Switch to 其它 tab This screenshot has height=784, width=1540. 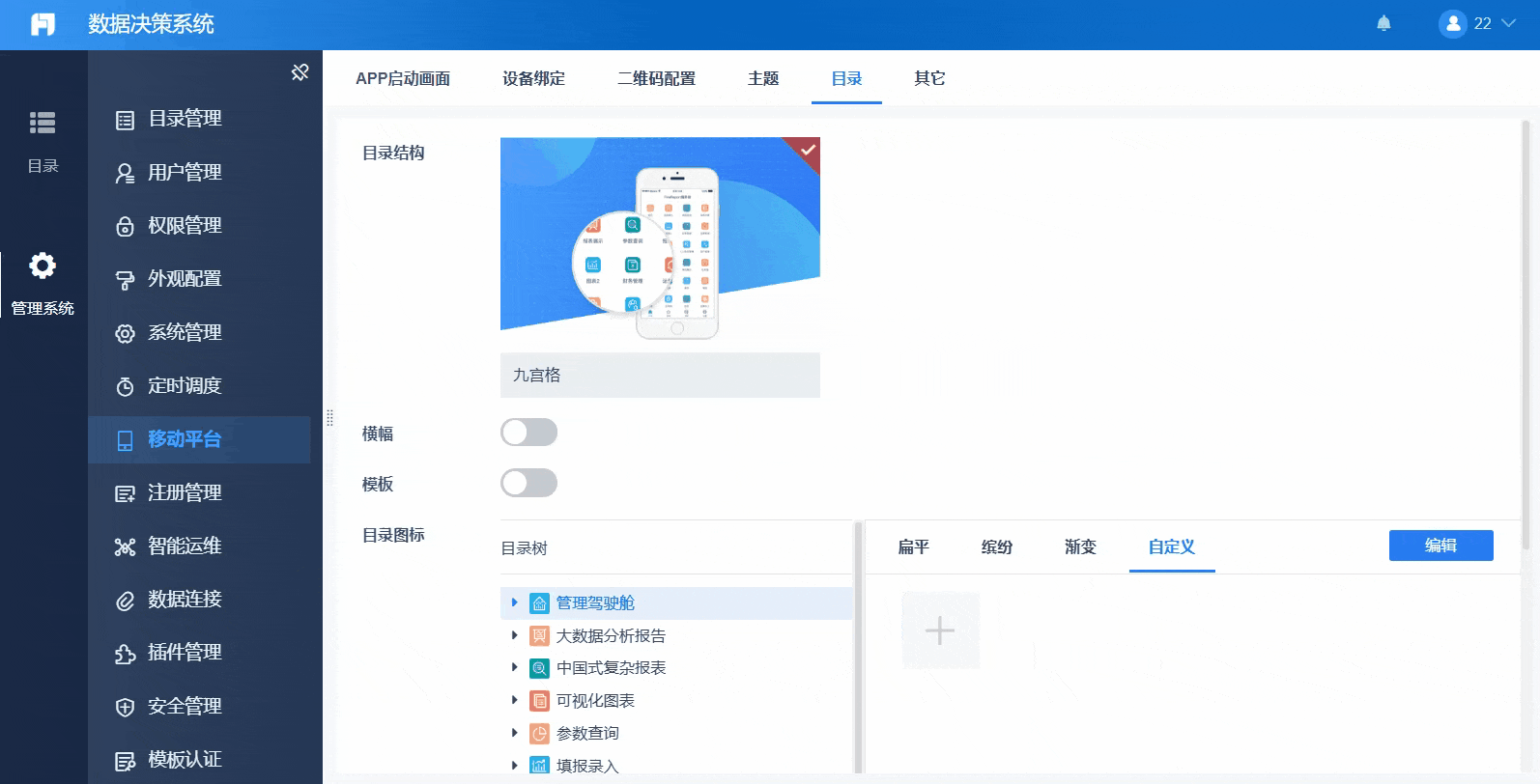929,78
